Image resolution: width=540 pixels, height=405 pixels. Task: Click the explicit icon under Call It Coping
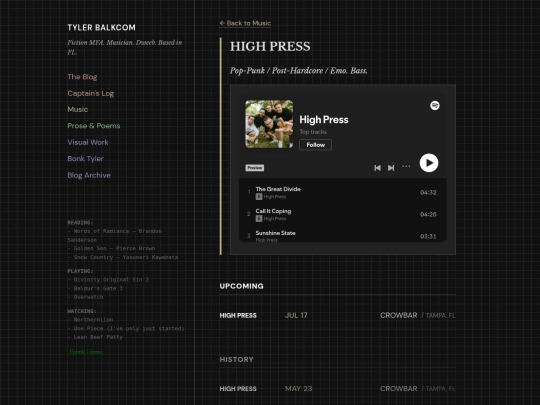[259, 219]
